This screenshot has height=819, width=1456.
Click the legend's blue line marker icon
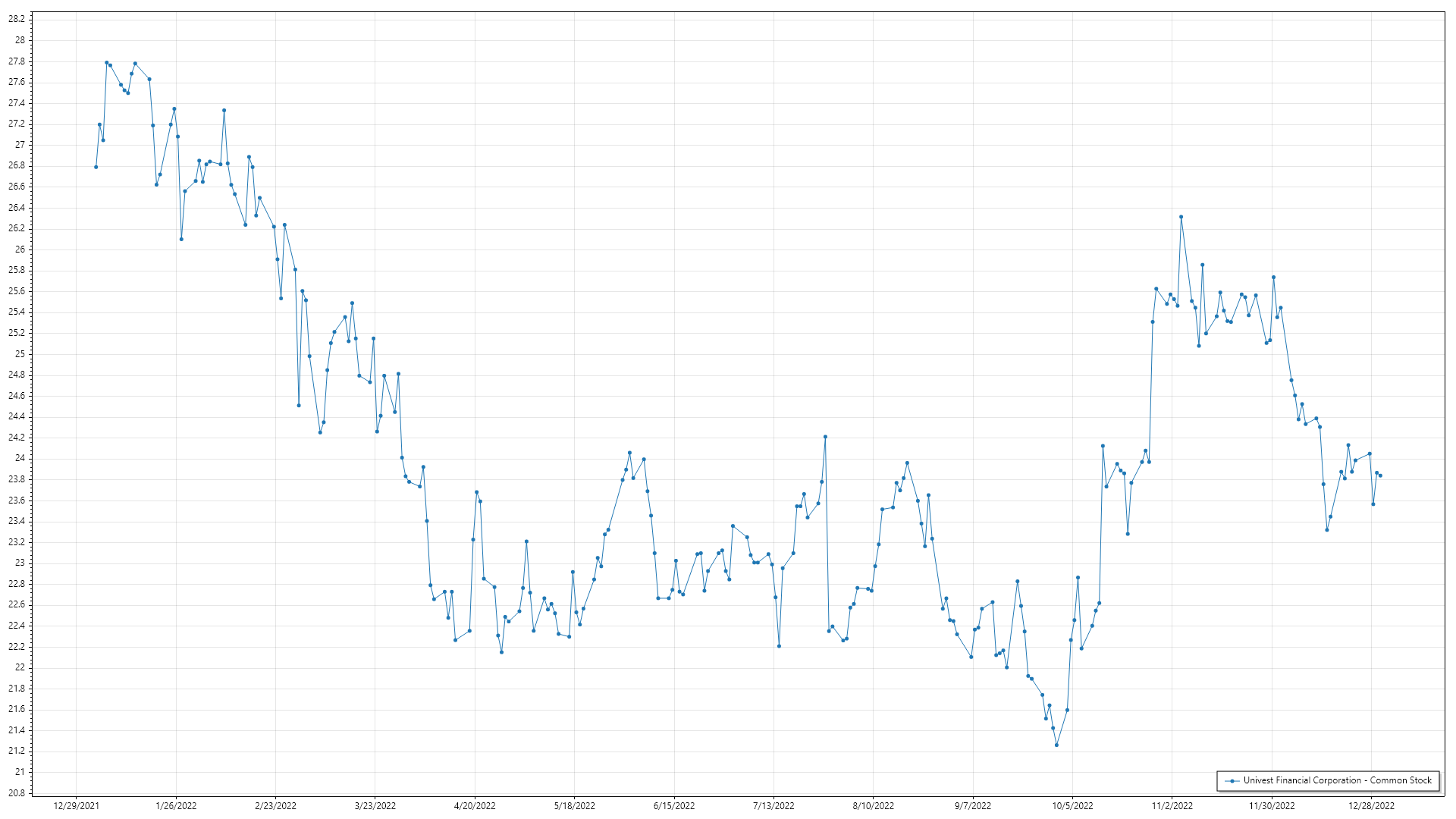pos(1232,780)
